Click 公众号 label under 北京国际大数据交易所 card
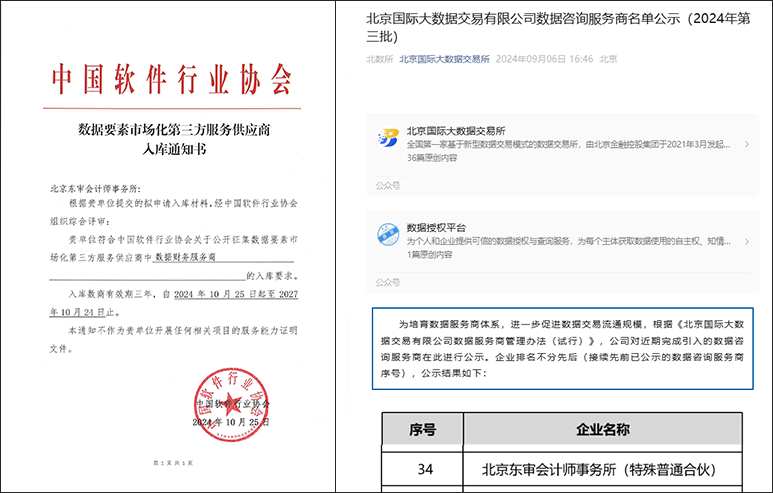The width and height of the screenshot is (773, 493). (387, 186)
